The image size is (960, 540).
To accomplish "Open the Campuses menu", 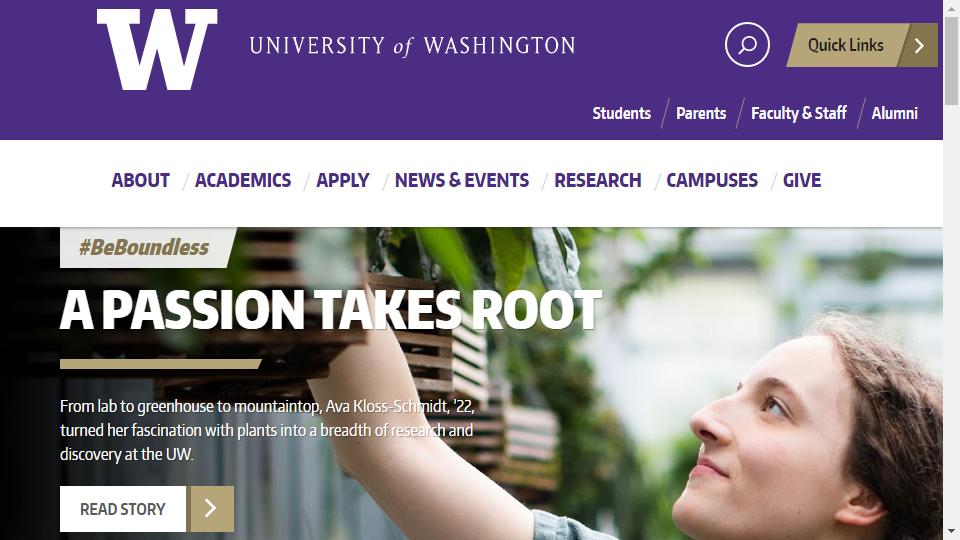I will point(712,180).
